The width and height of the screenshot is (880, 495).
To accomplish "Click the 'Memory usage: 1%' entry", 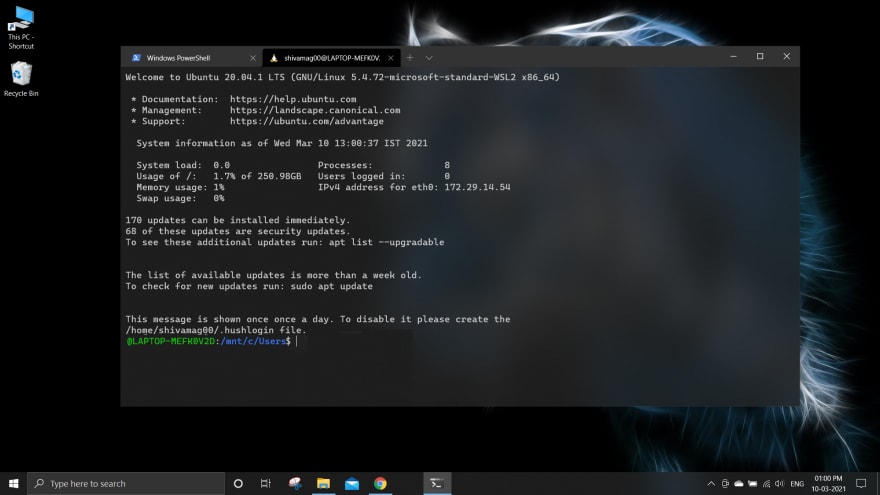I will (x=180, y=187).
